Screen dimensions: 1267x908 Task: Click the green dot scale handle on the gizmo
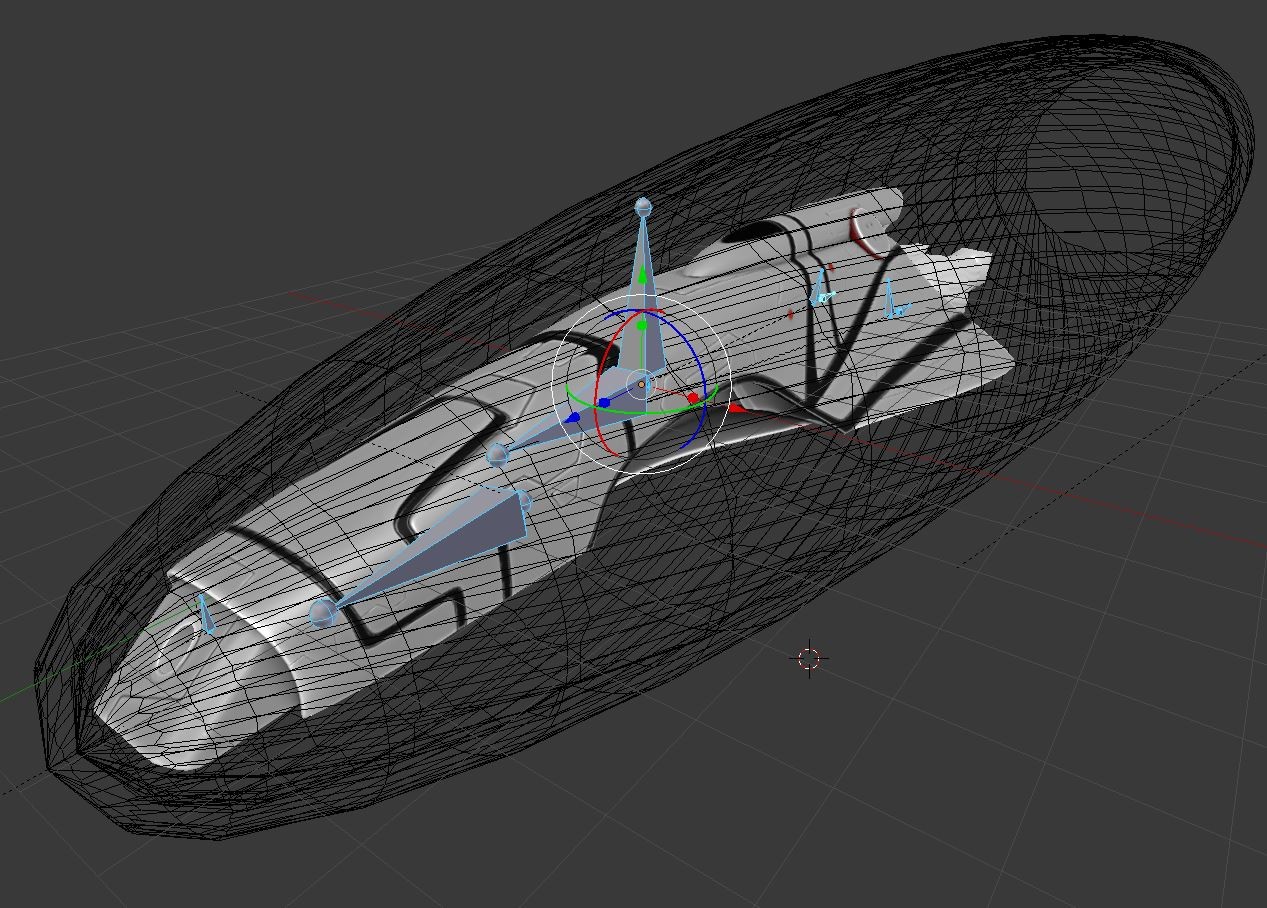coord(642,325)
